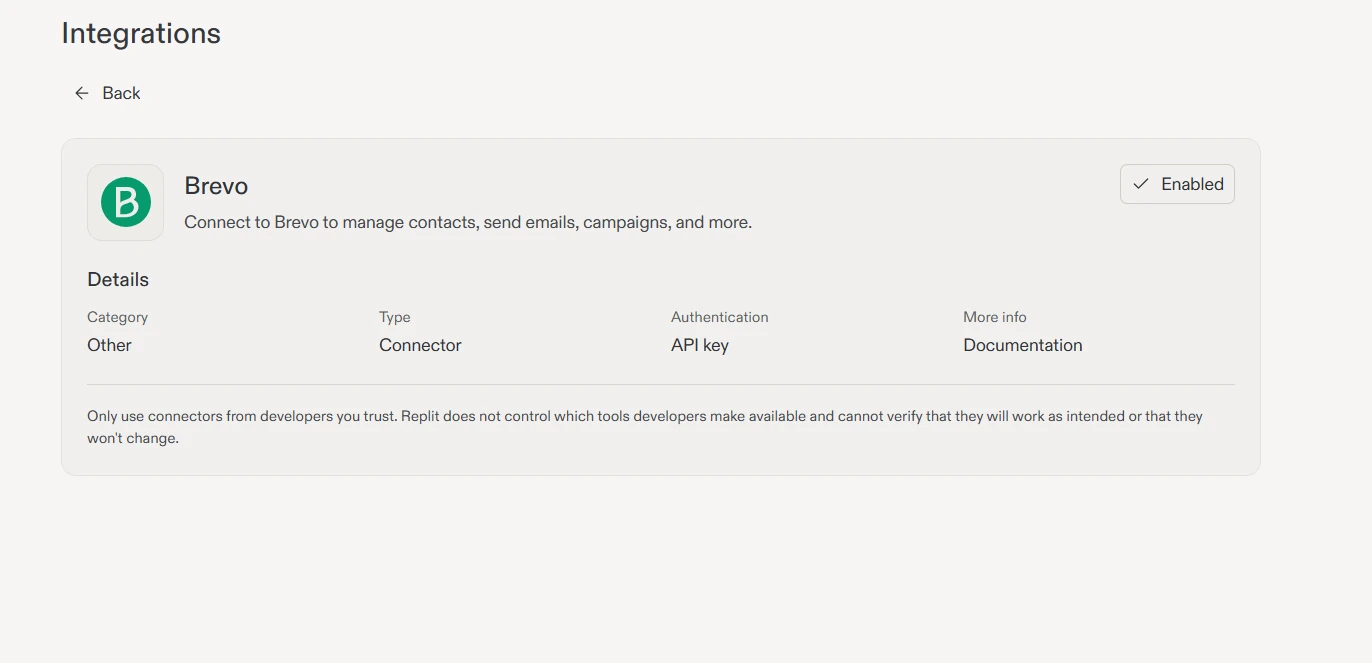Viewport: 1372px width, 663px height.
Task: Click the "Other" category value
Action: click(109, 345)
